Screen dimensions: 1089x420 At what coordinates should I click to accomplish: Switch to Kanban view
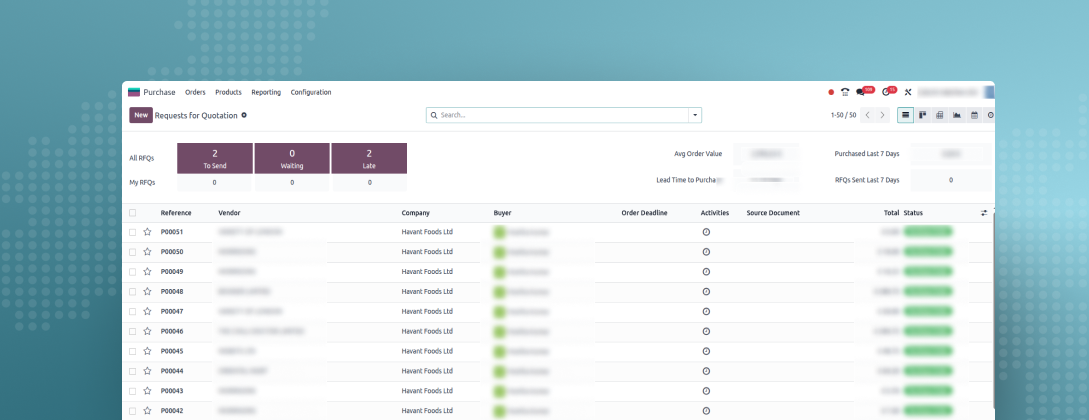point(922,115)
